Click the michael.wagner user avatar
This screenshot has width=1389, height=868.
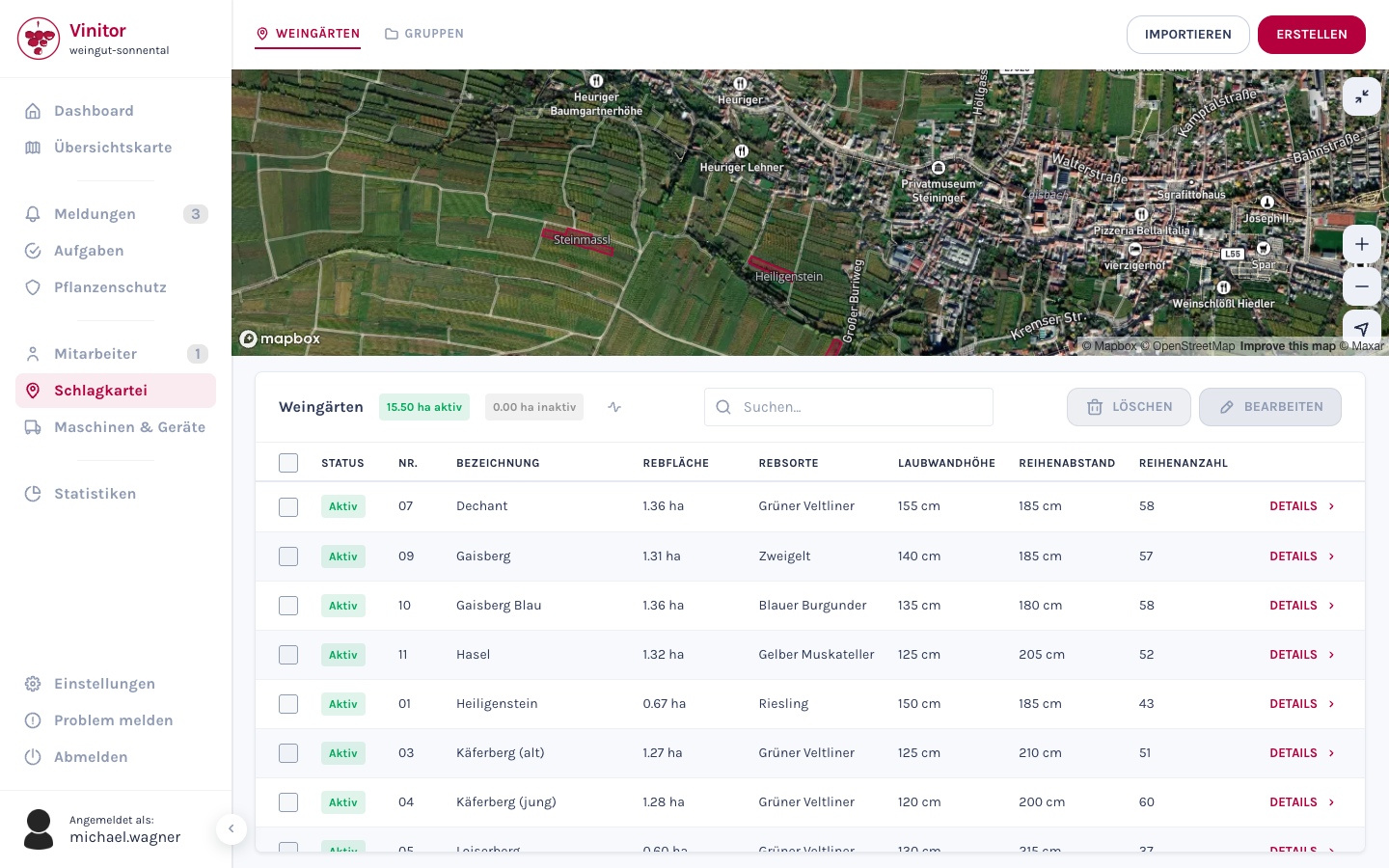tap(39, 829)
